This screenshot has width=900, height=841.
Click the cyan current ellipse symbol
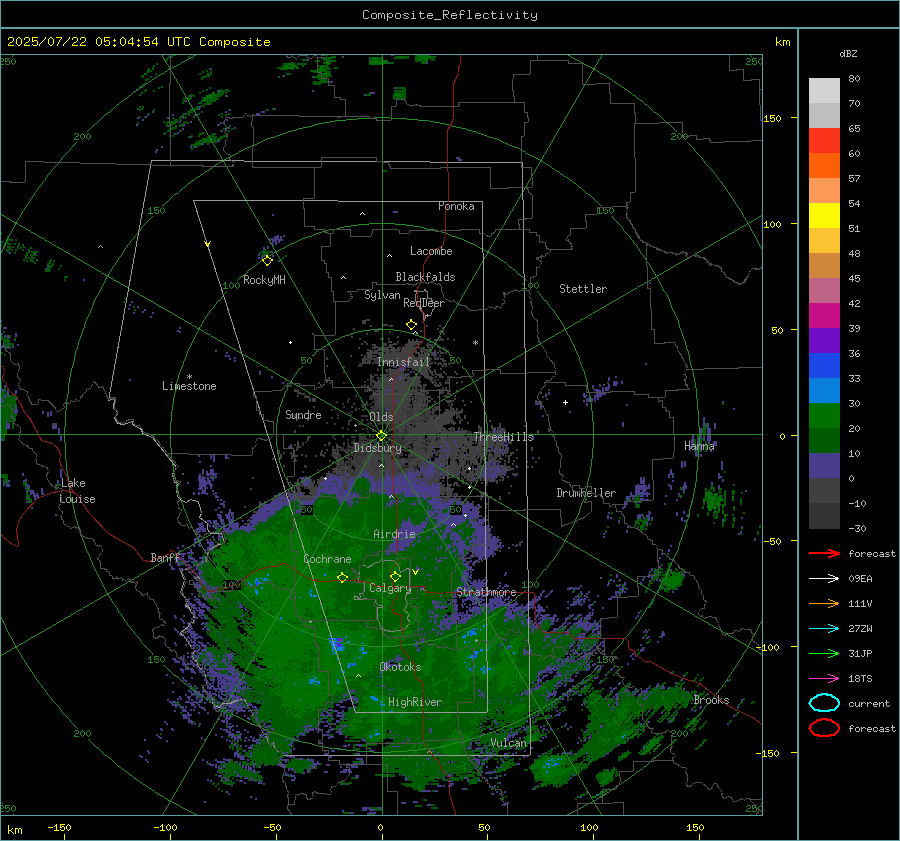[824, 703]
